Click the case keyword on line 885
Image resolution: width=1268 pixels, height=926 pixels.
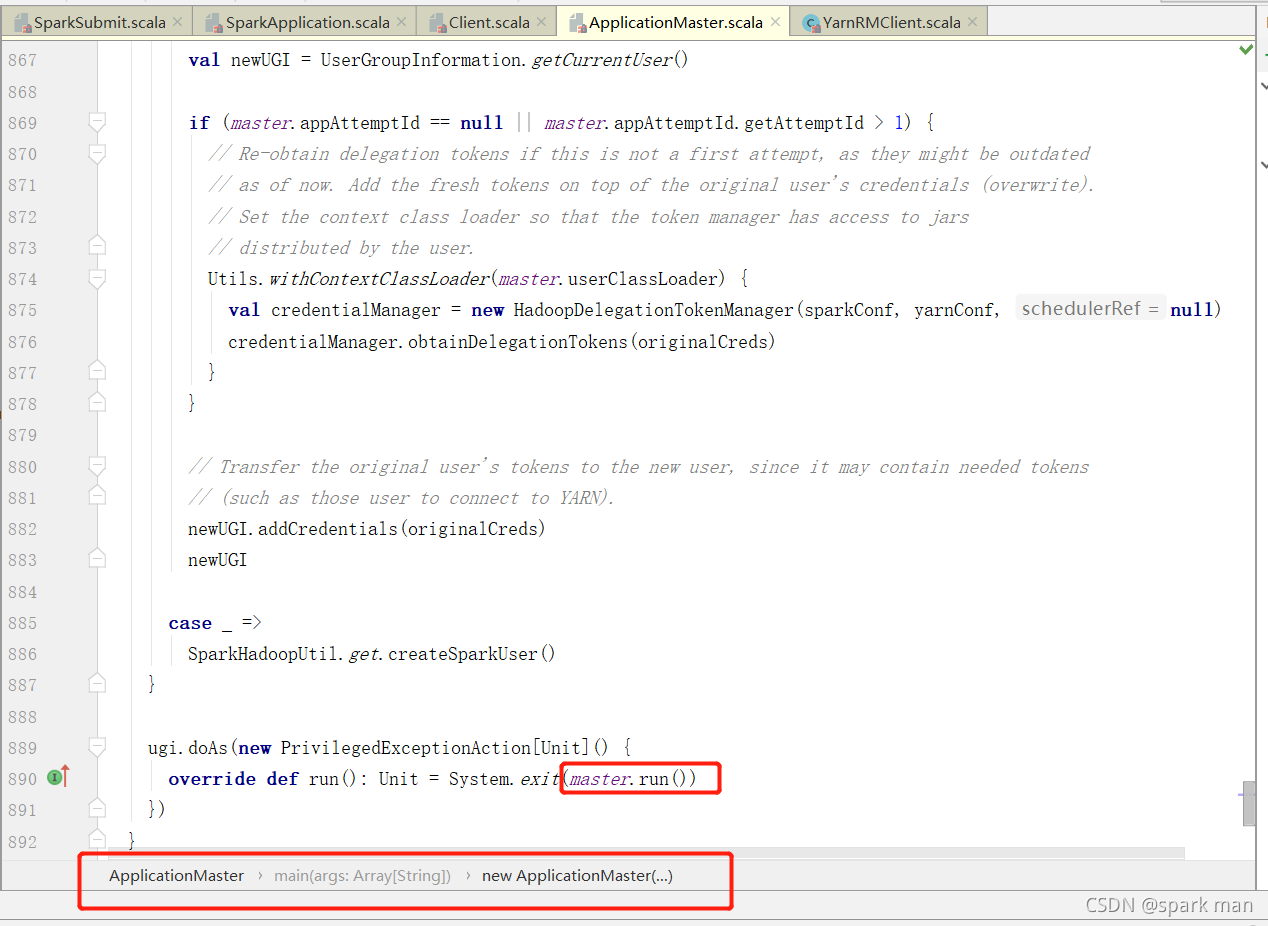click(x=190, y=623)
